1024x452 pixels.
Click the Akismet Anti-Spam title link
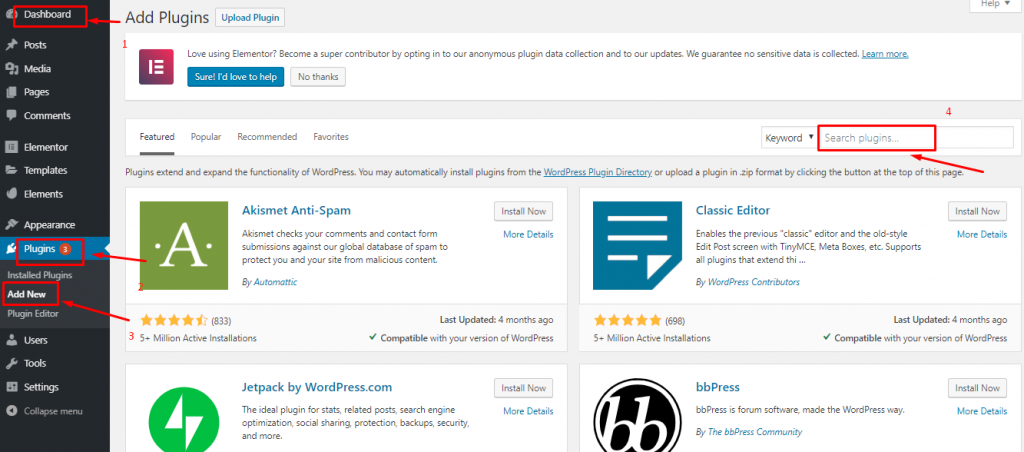296,210
